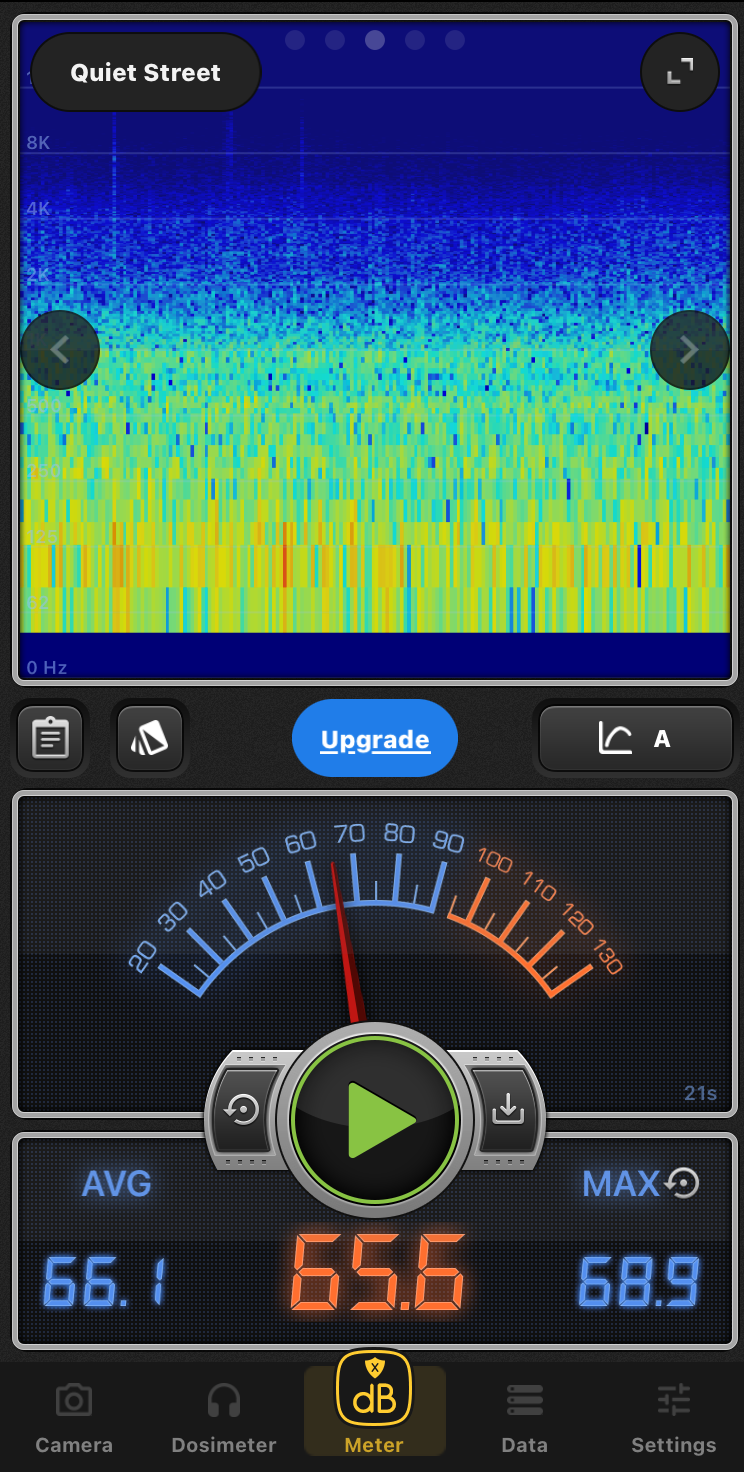
Task: Go to previous chart with left chevron
Action: click(x=60, y=350)
